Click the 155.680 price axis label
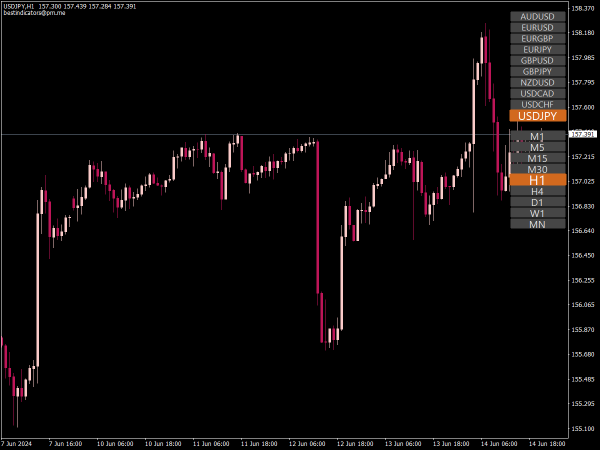This screenshot has height=450, width=600. click(582, 355)
